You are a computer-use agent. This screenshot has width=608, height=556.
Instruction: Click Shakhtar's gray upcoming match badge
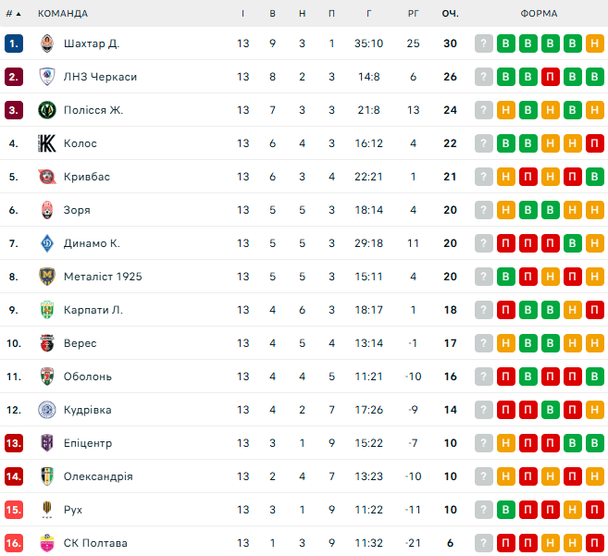[484, 43]
